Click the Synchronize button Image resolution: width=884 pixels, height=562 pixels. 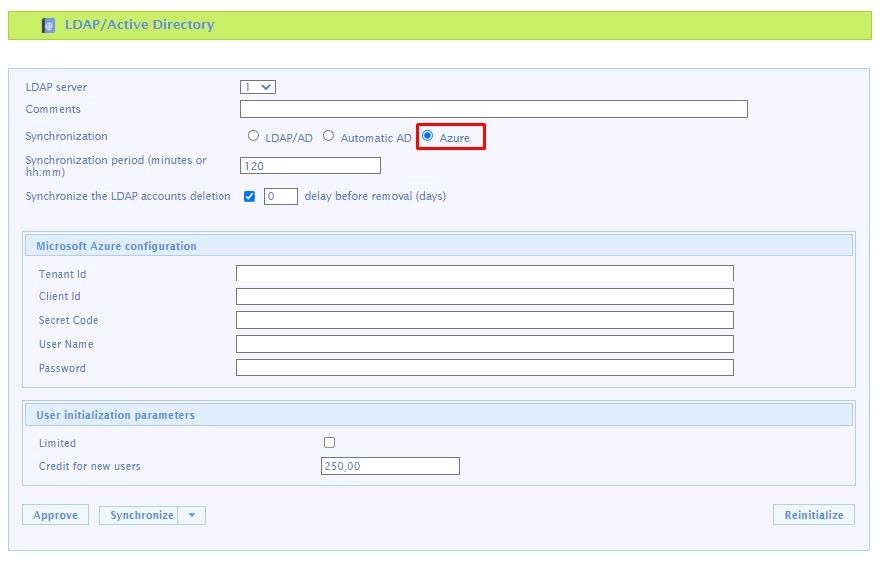(x=139, y=515)
